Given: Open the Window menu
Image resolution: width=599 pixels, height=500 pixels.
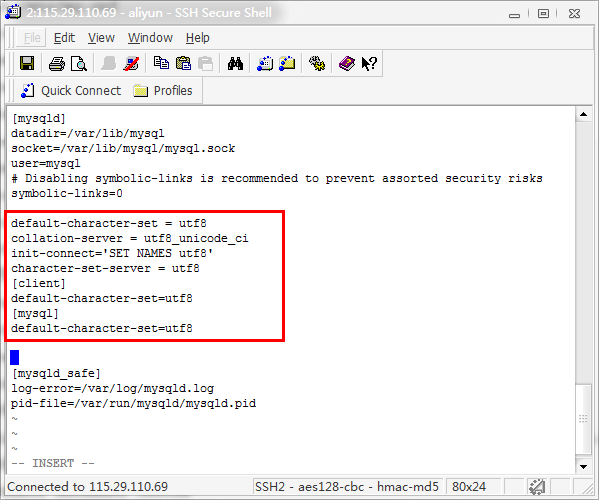Looking at the screenshot, I should click(x=150, y=38).
